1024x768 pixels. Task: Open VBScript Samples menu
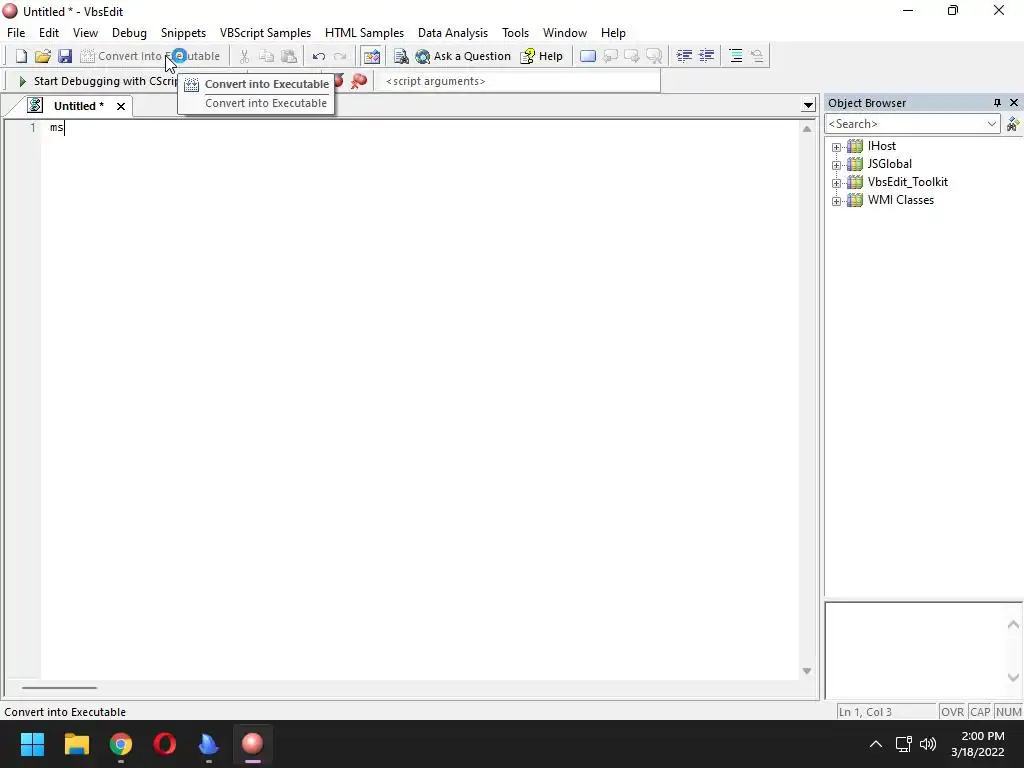coord(265,33)
